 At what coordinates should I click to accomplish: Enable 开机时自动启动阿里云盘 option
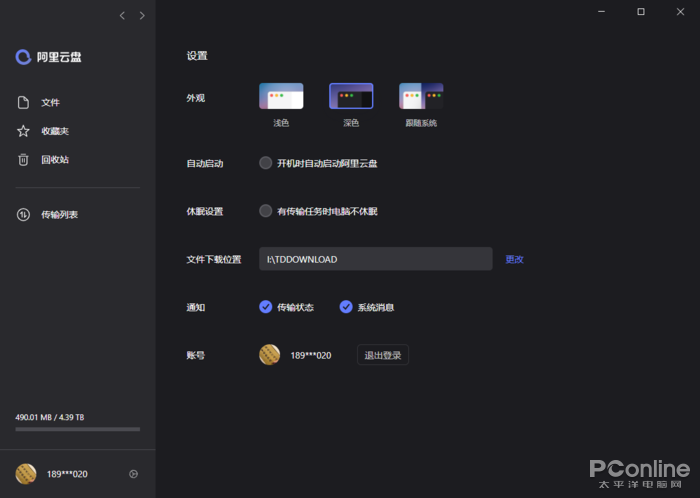coord(266,163)
